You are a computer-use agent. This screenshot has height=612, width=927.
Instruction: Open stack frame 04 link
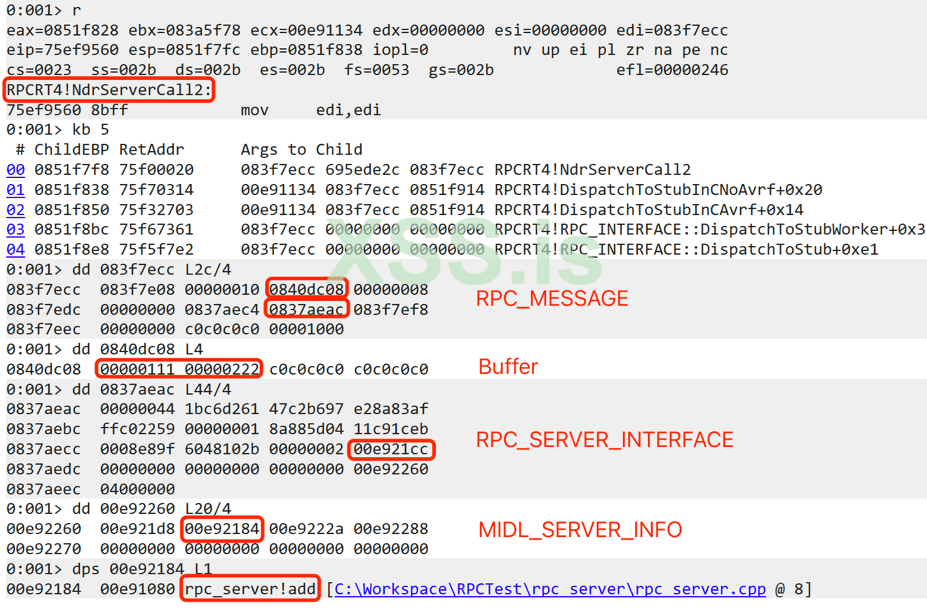16,250
